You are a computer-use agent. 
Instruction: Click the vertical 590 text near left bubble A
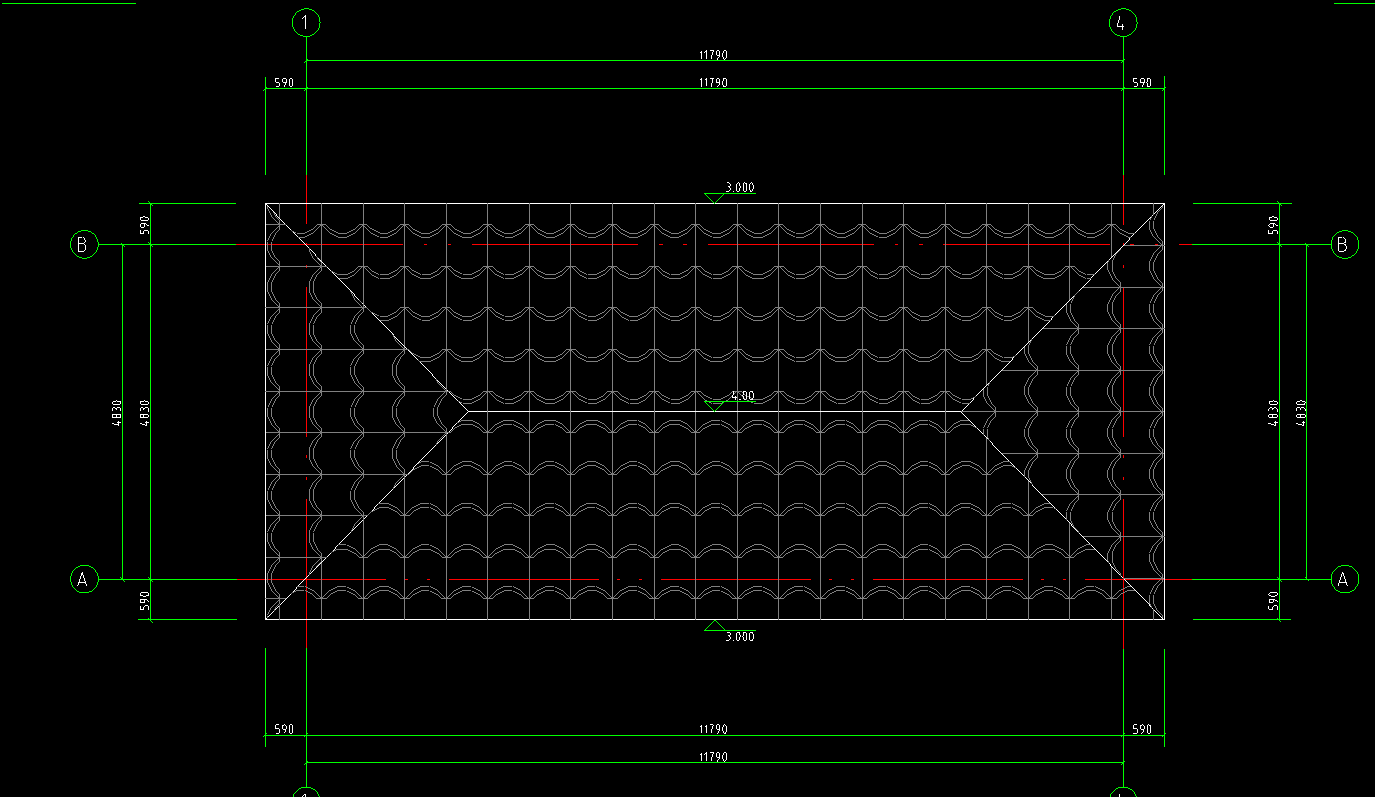[144, 600]
